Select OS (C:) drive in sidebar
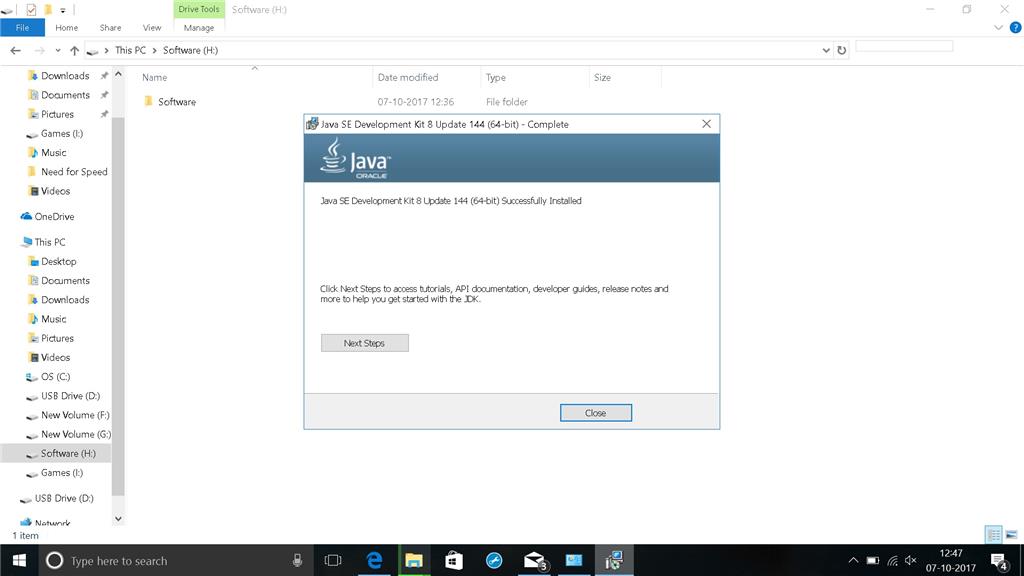 click(56, 377)
